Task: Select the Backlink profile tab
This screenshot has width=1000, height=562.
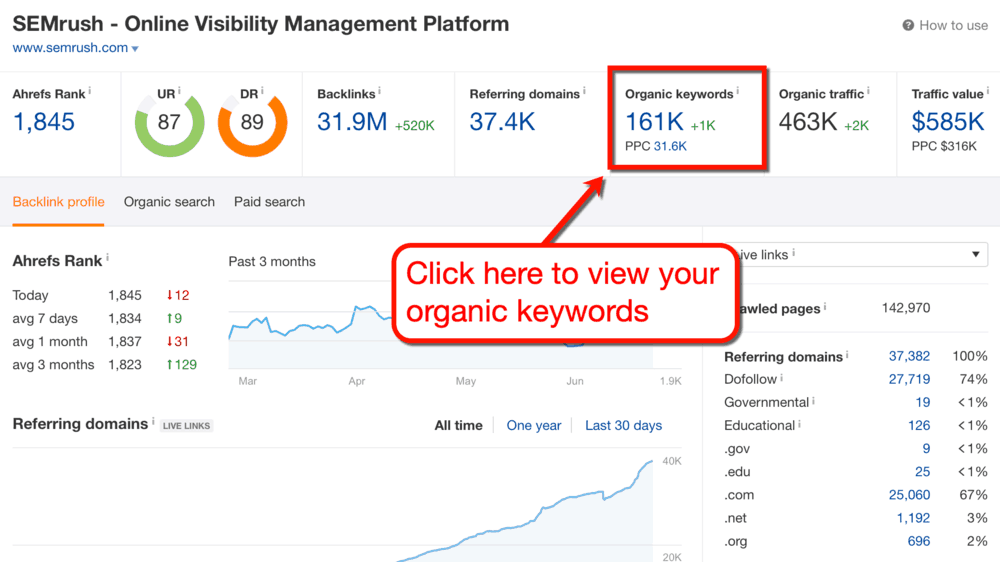Action: [58, 202]
